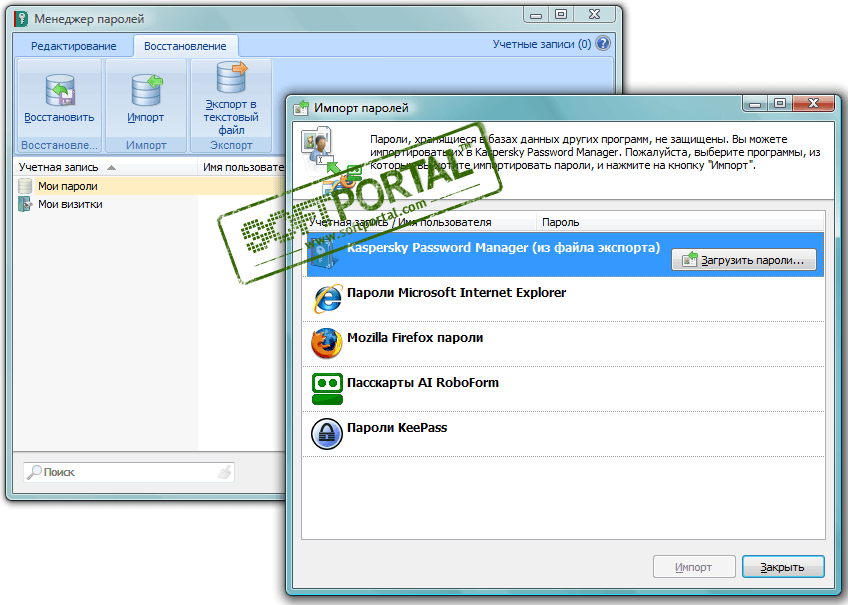Click the Имя пользователя column header
This screenshot has width=848, height=605.
242,167
